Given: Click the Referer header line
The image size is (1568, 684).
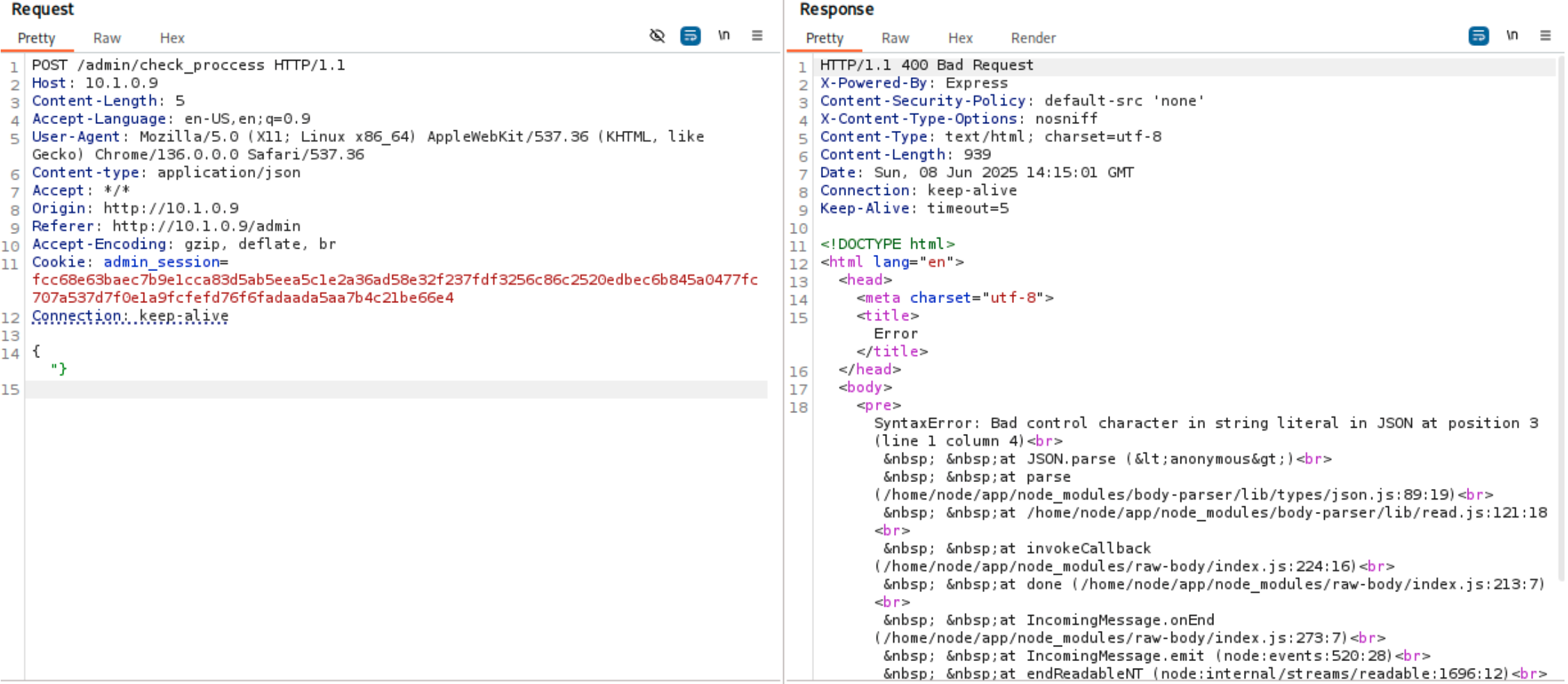Looking at the screenshot, I should pos(166,226).
